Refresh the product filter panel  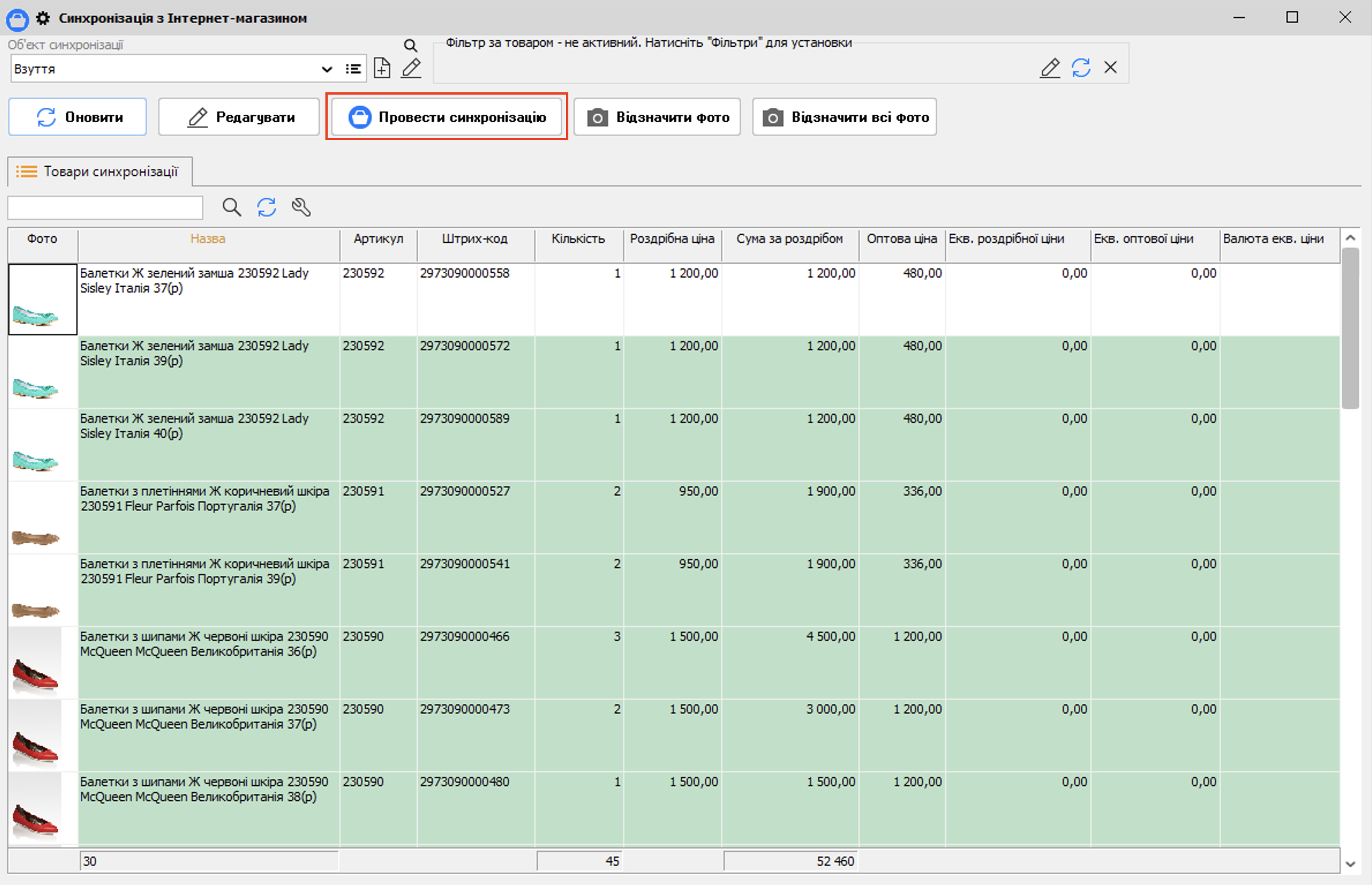click(x=1081, y=68)
